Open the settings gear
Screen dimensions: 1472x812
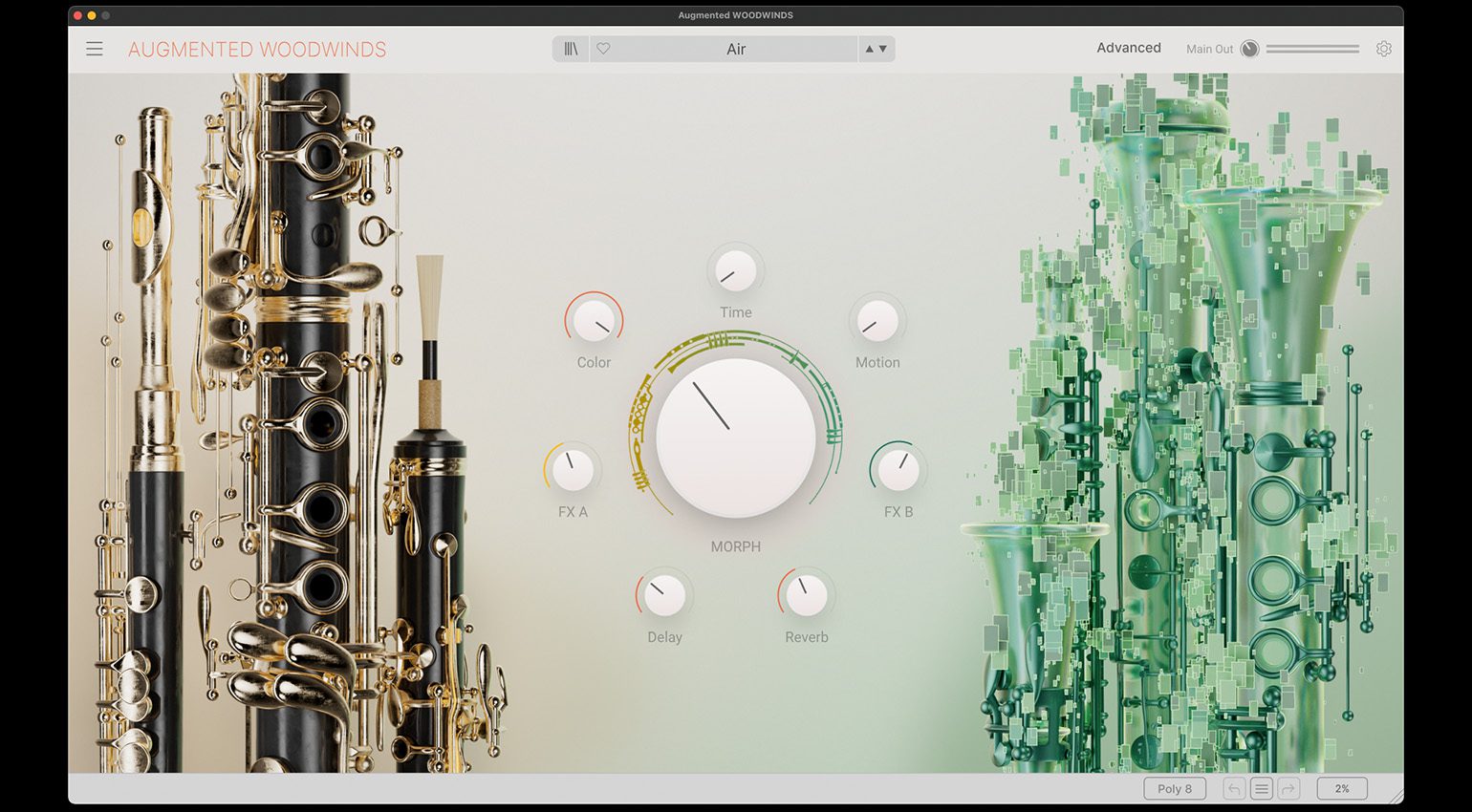point(1384,49)
